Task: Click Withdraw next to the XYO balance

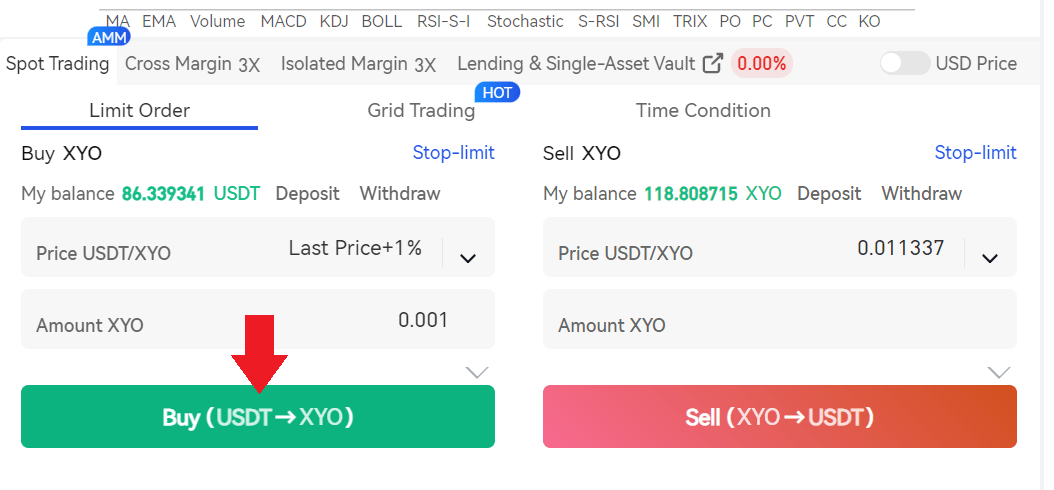Action: (x=922, y=193)
